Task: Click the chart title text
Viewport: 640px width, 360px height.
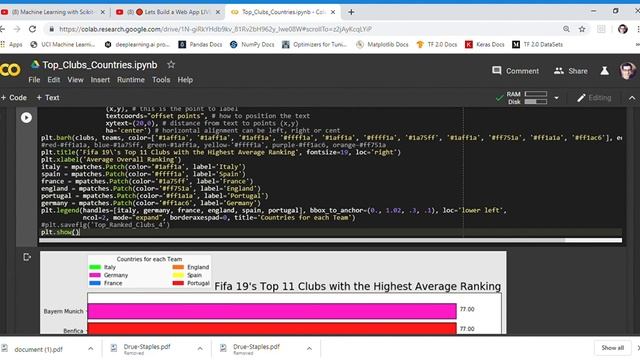Action: [358, 287]
